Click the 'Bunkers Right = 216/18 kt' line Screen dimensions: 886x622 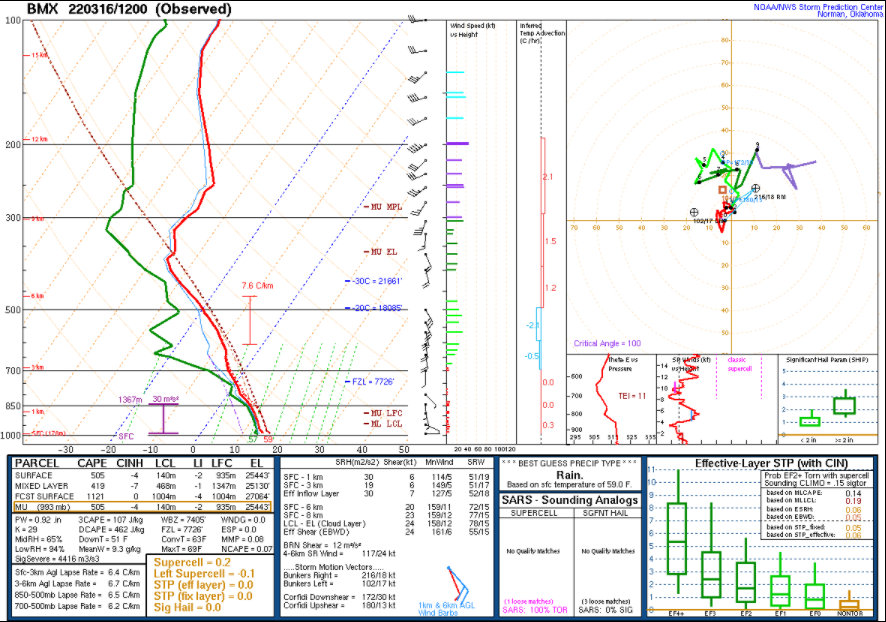[340, 575]
